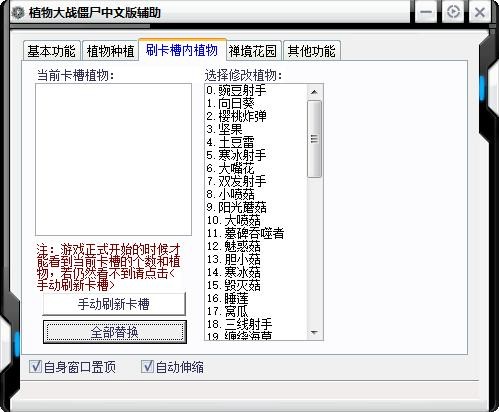The image size is (499, 412).
Task: Select 7.双发射手 in plant list
Action: 256,181
